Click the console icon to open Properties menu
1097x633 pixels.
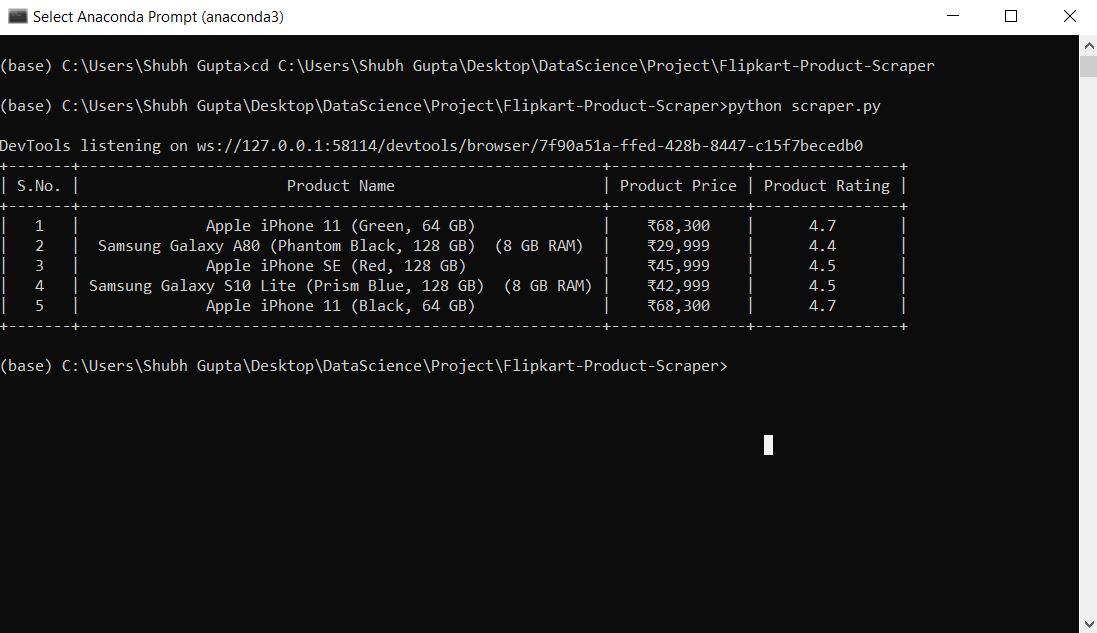click(16, 16)
